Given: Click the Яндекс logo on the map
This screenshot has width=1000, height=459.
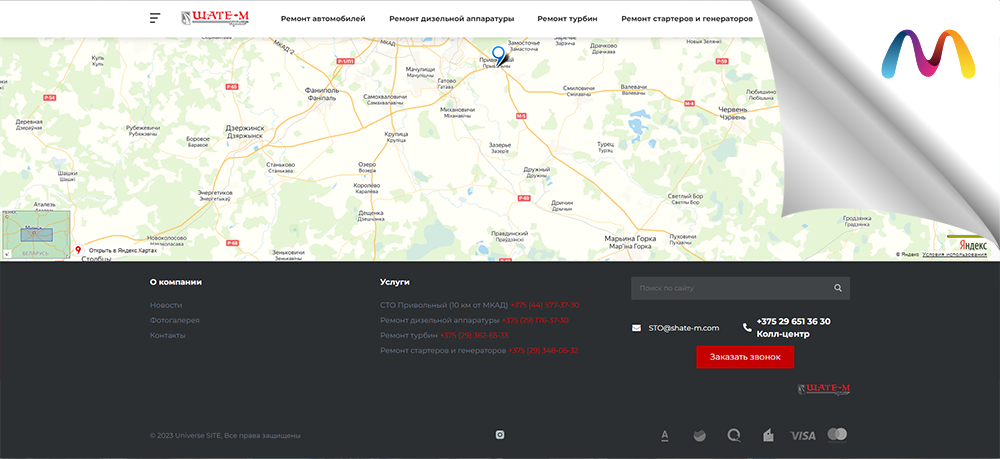Looking at the screenshot, I should 973,245.
